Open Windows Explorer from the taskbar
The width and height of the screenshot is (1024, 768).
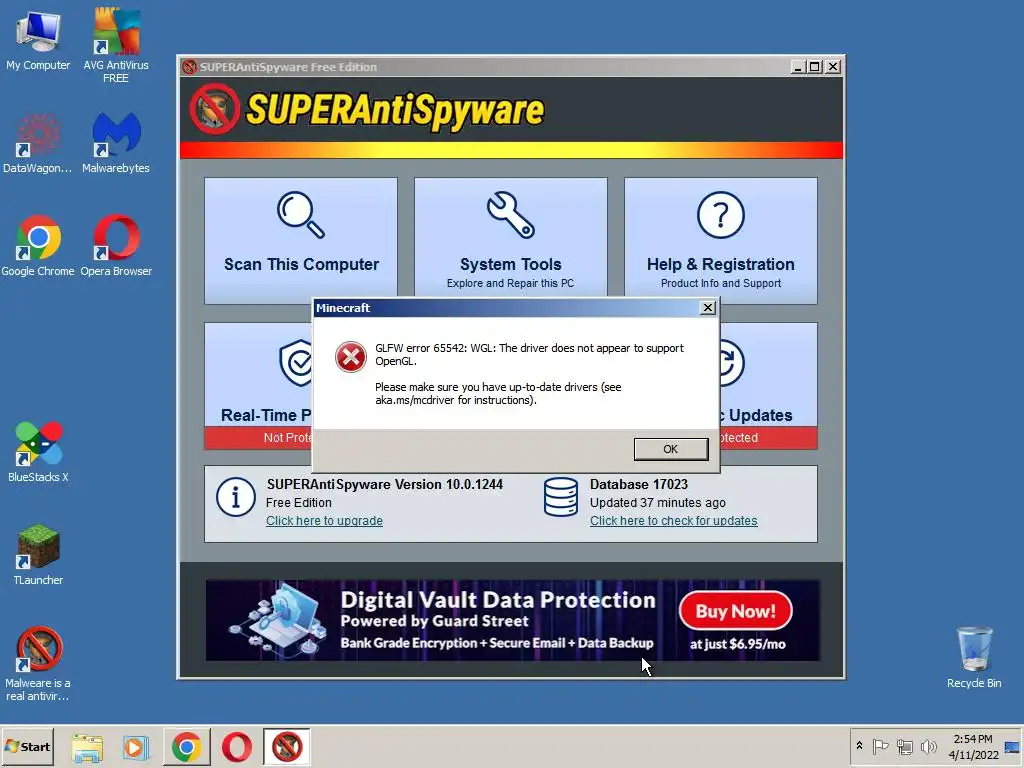87,747
